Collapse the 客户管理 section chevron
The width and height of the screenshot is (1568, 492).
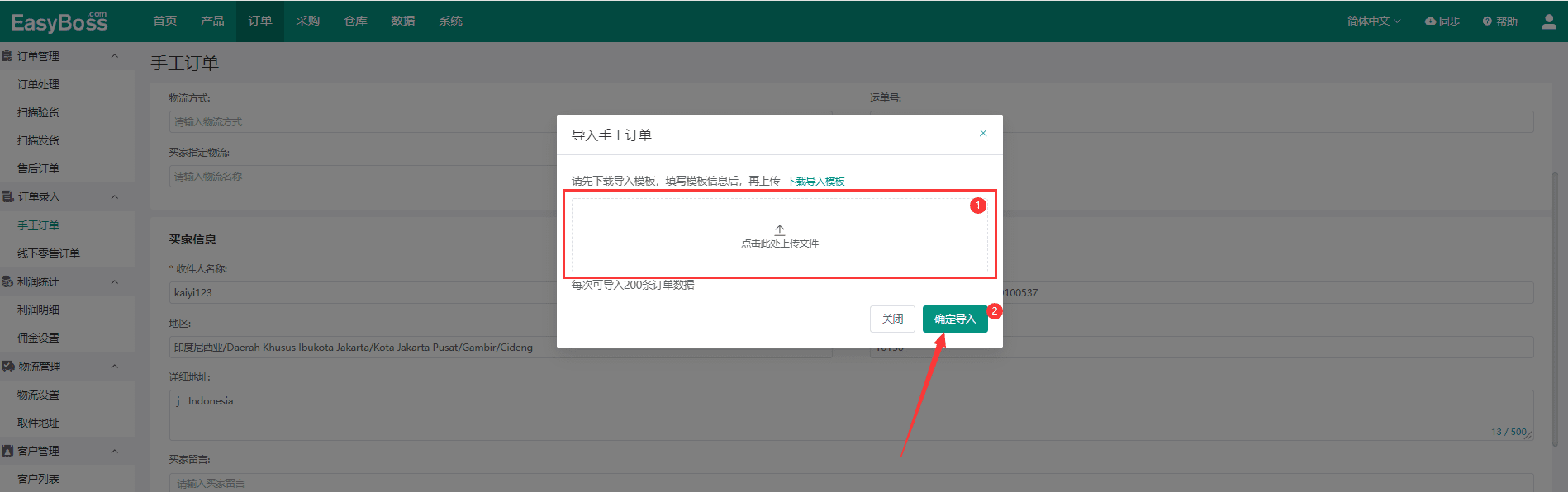tap(115, 451)
